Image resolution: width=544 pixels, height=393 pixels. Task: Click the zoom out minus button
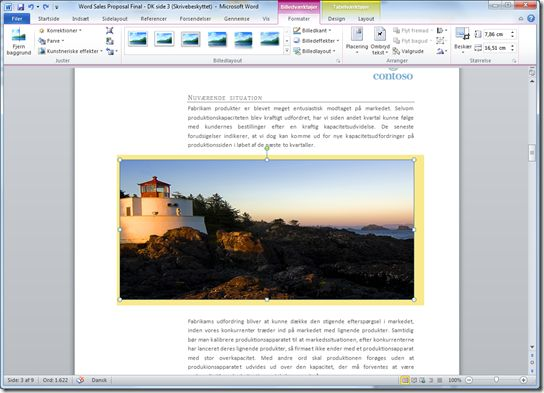pyautogui.click(x=469, y=380)
